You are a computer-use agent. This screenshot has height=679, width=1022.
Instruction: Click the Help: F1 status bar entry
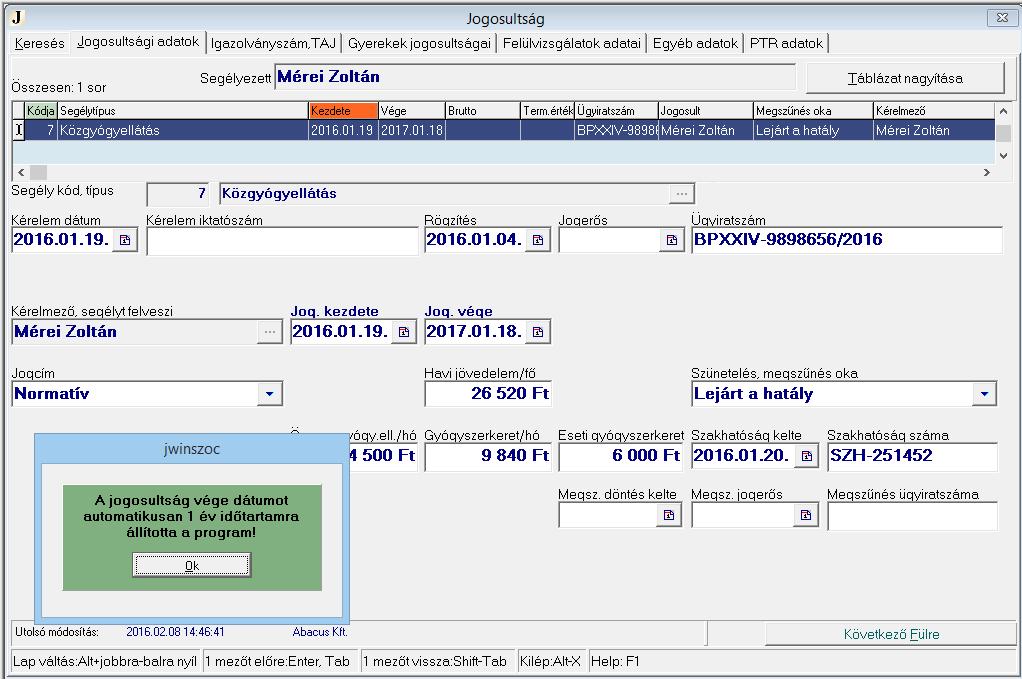pos(615,661)
